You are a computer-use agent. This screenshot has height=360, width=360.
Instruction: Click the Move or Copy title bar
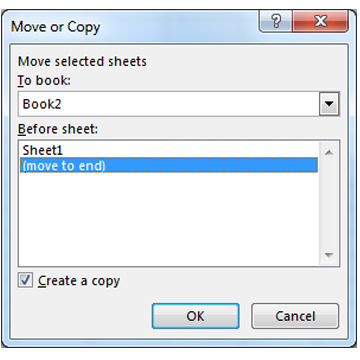(133, 27)
